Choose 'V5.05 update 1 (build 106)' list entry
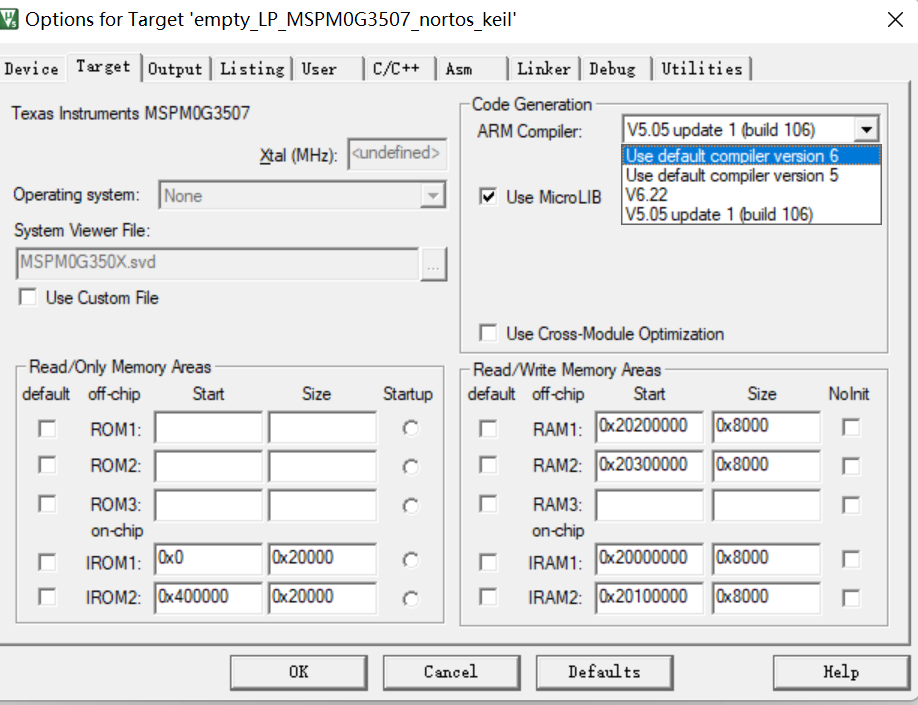Viewport: 918px width, 705px height. (751, 214)
